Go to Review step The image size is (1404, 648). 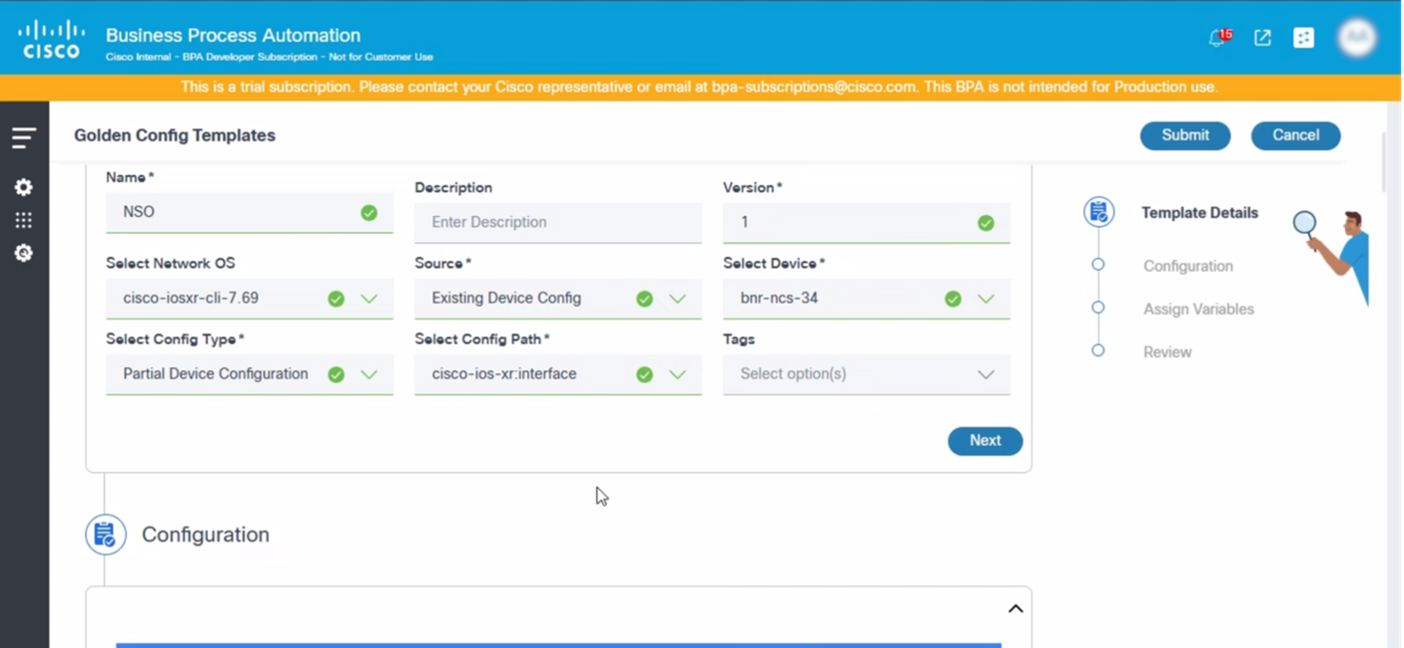pos(1167,352)
